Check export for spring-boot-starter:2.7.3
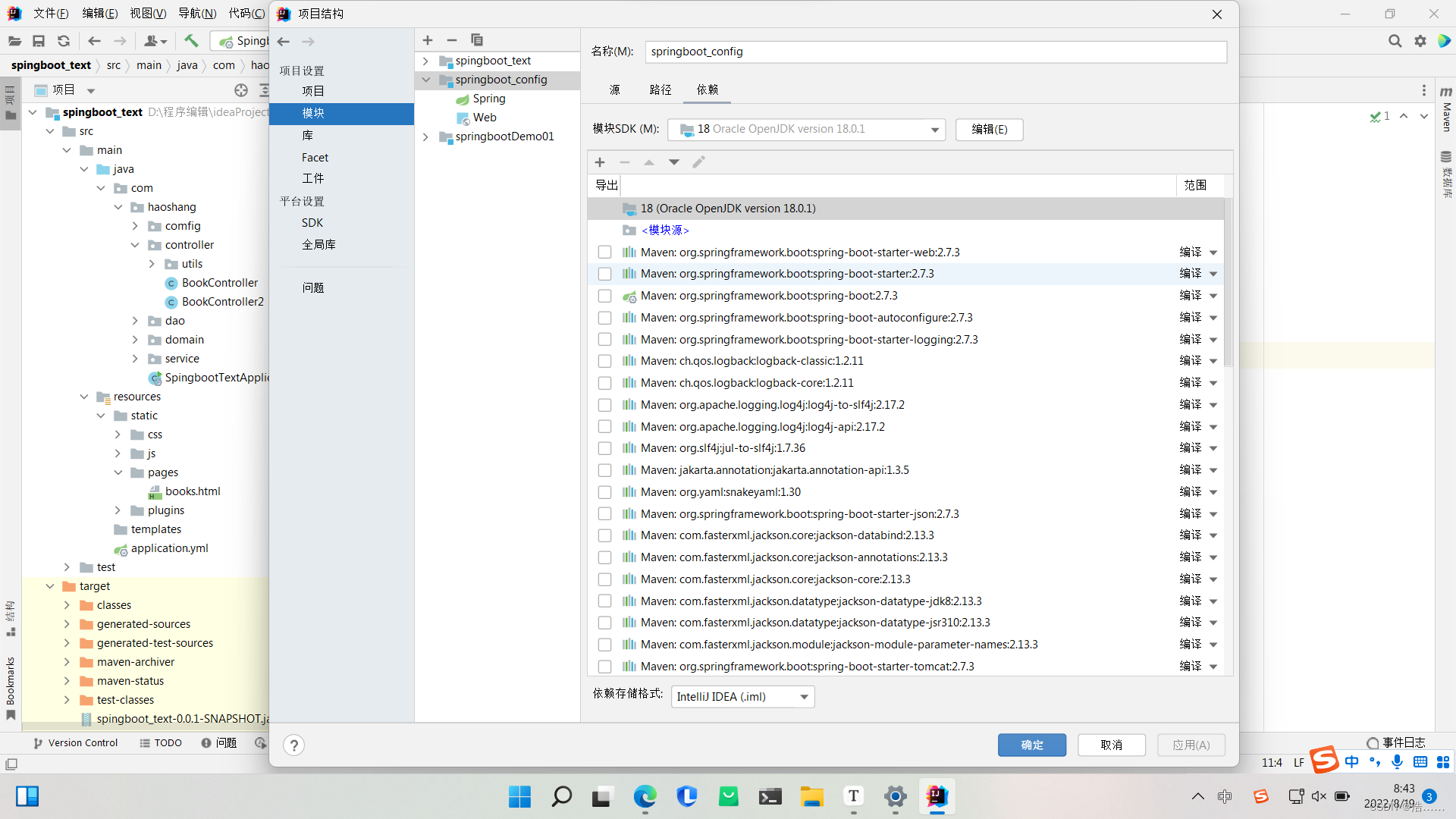Image resolution: width=1456 pixels, height=819 pixels. pyautogui.click(x=604, y=274)
